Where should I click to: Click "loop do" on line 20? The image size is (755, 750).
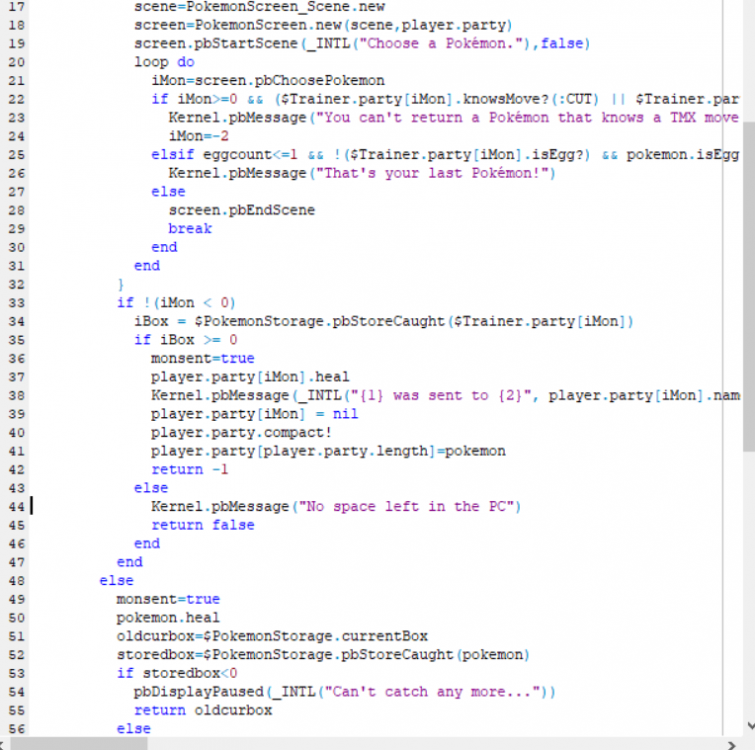tap(164, 62)
